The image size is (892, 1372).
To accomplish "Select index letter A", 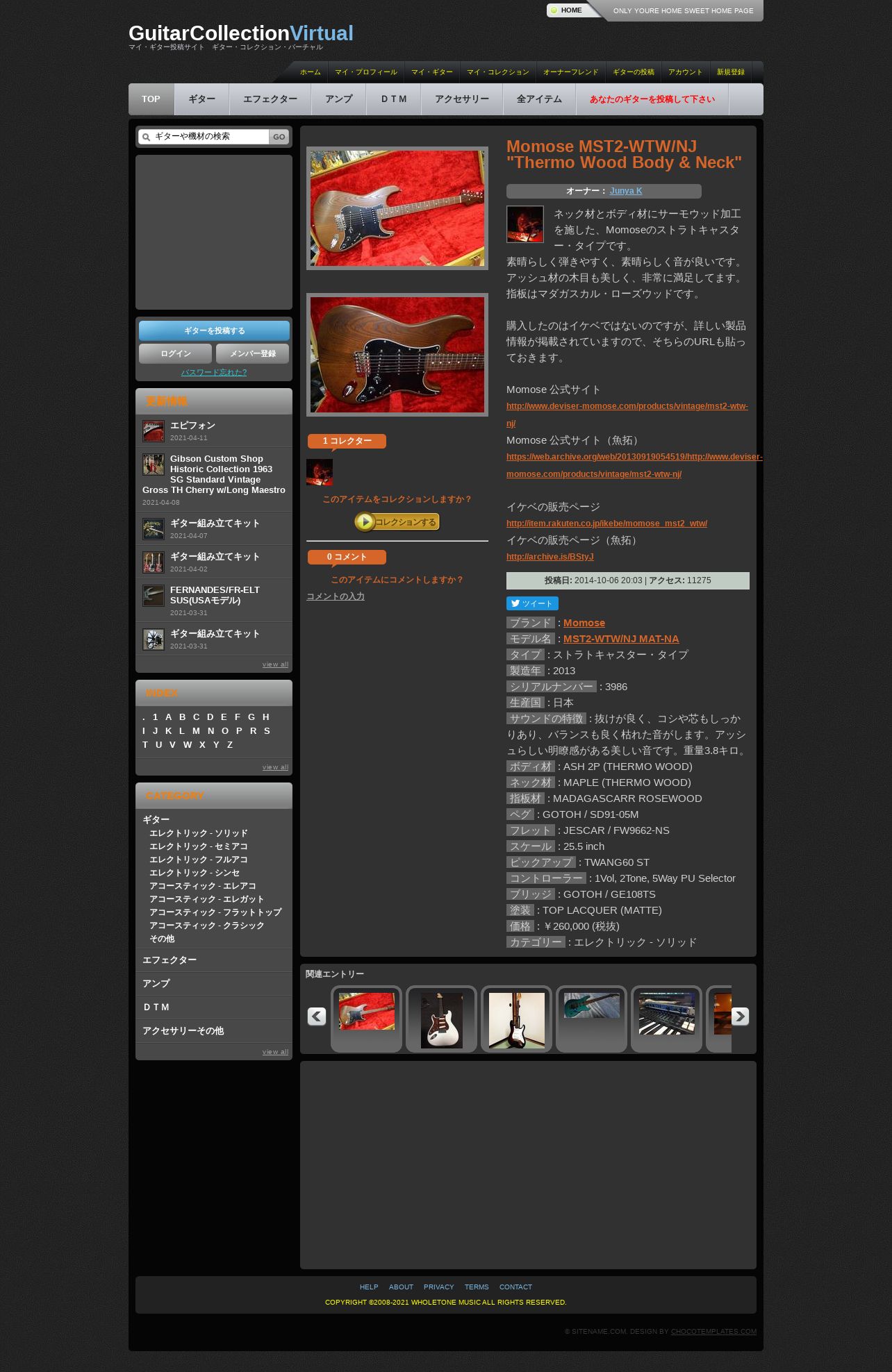I will (x=168, y=717).
